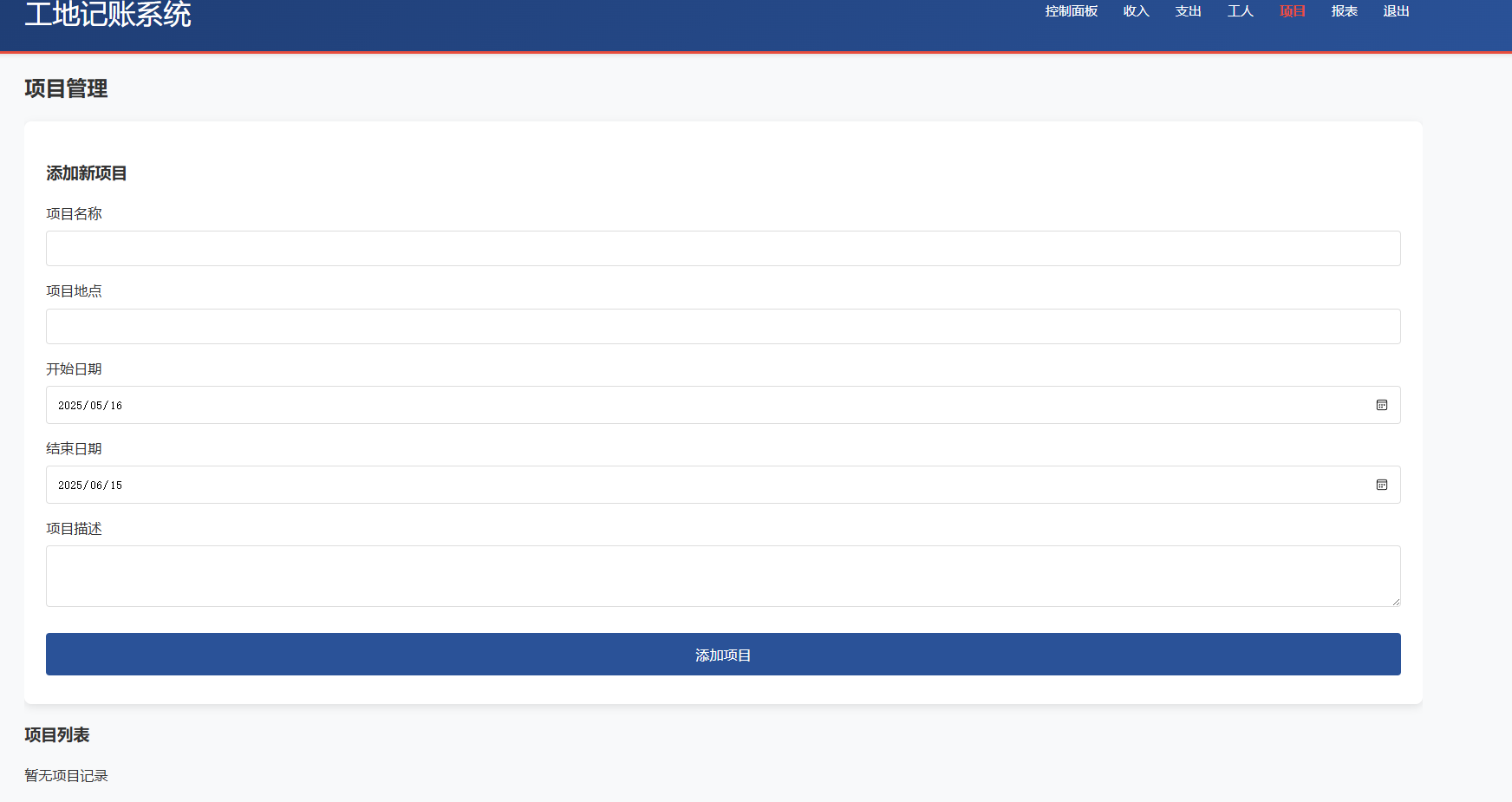
Task: Select the year in 开始日期 field
Action: point(70,406)
